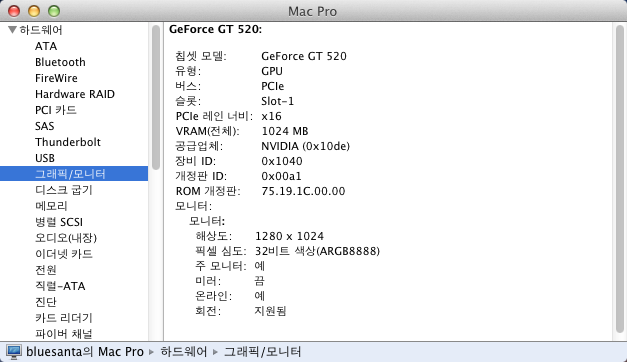This screenshot has width=627, height=362.
Task: Click the VRAM value 1024 MB
Action: [x=285, y=131]
